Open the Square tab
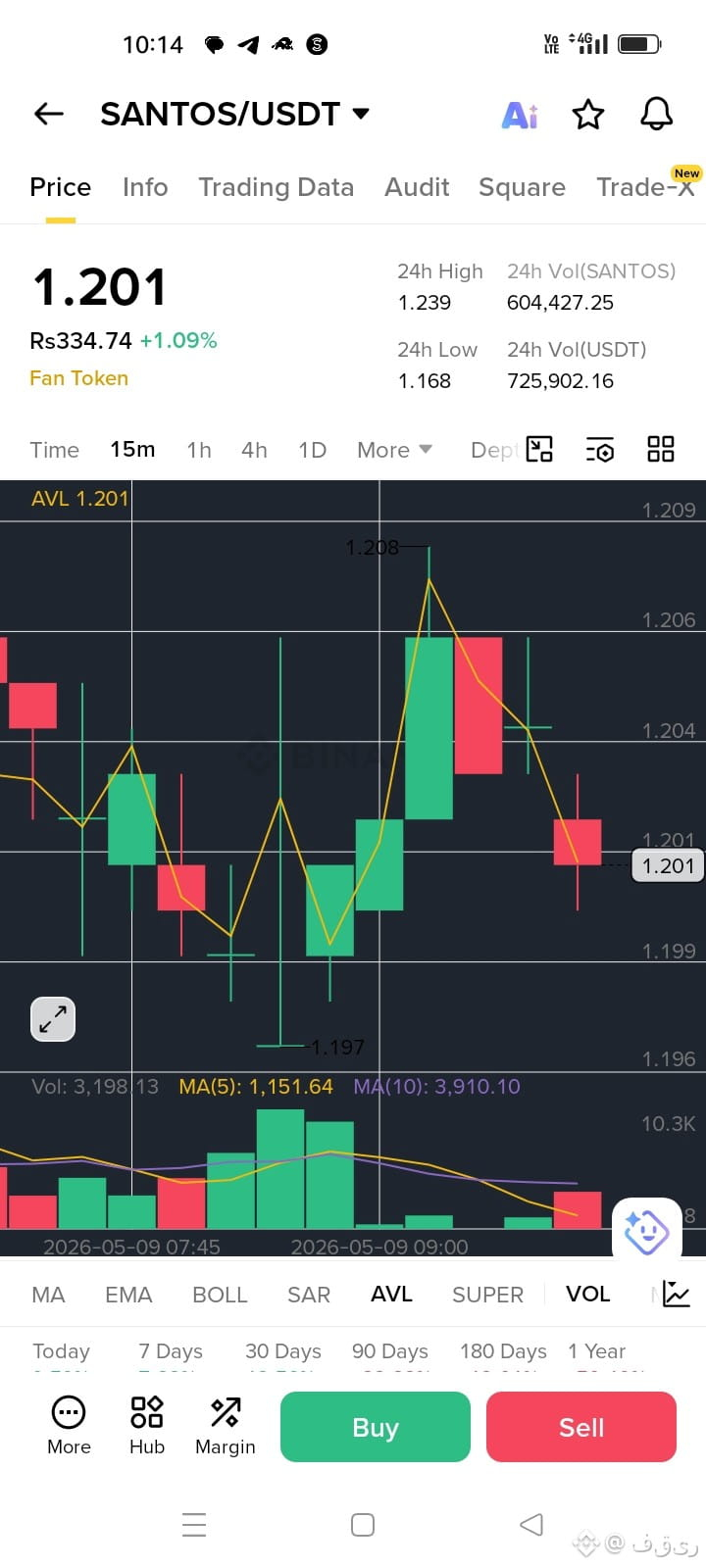The width and height of the screenshot is (706, 1568). [522, 187]
